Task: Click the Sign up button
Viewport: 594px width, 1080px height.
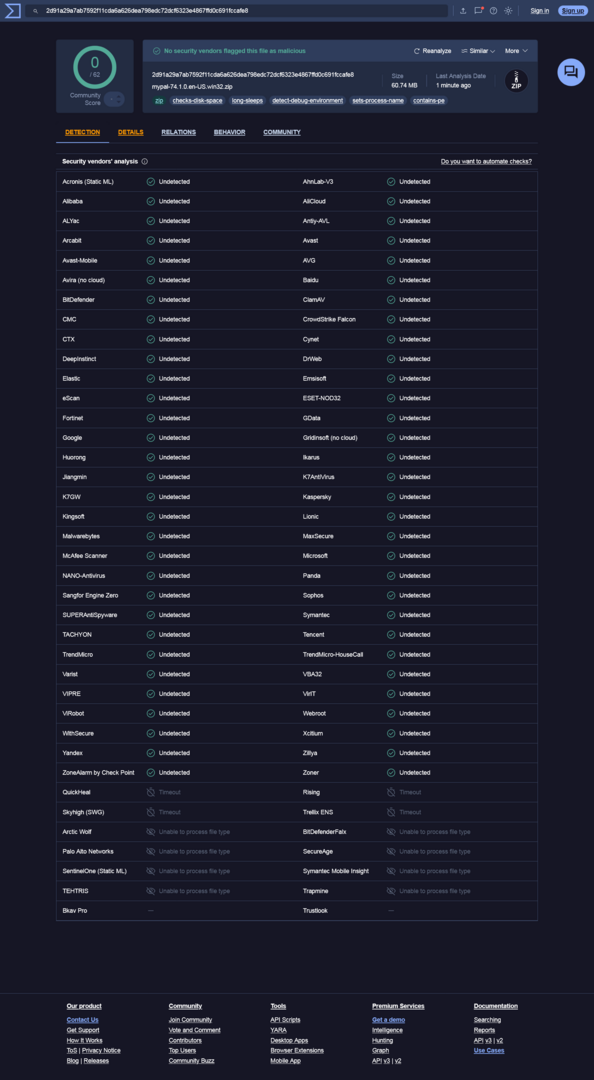Action: [x=572, y=10]
